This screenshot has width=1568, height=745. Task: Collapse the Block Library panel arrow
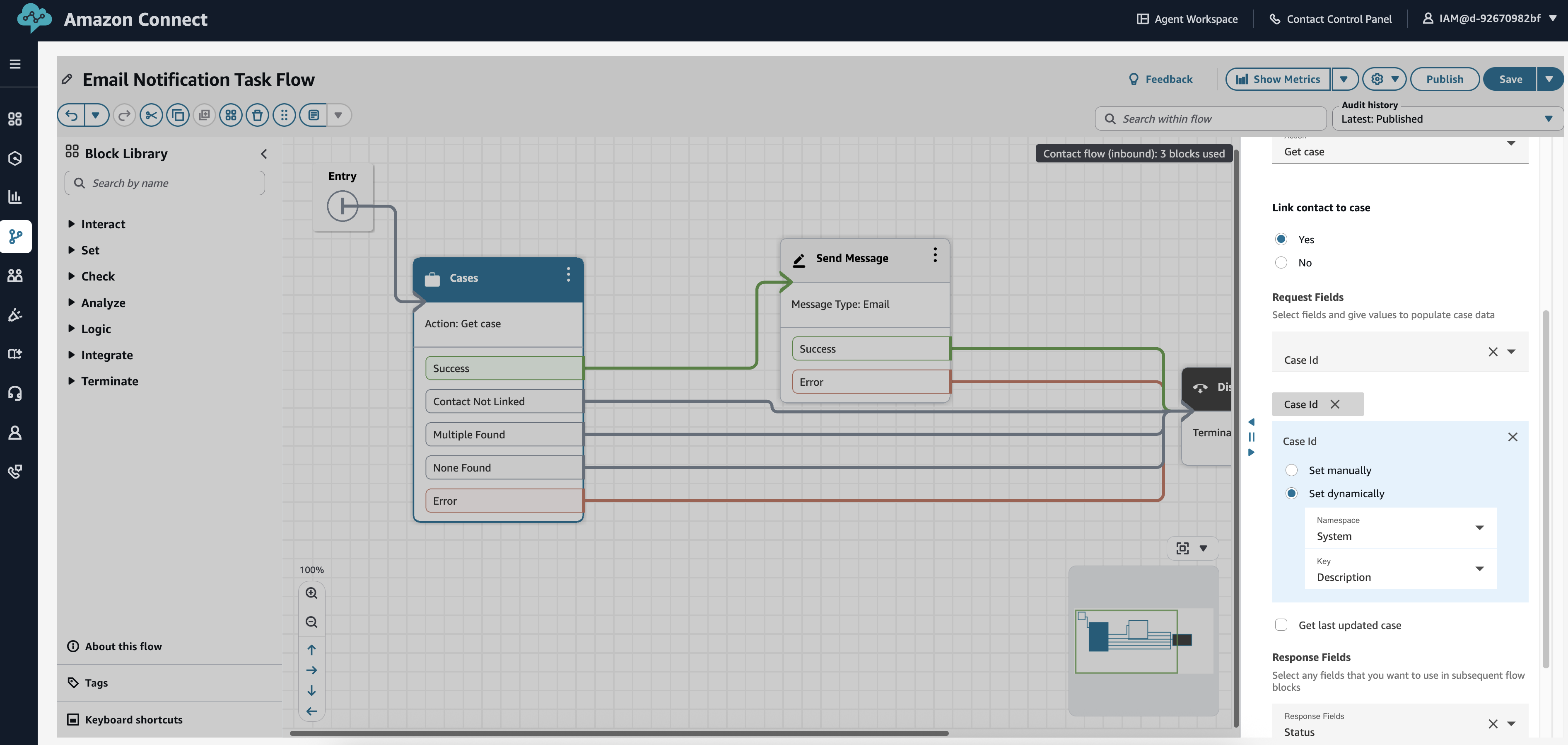click(x=263, y=154)
